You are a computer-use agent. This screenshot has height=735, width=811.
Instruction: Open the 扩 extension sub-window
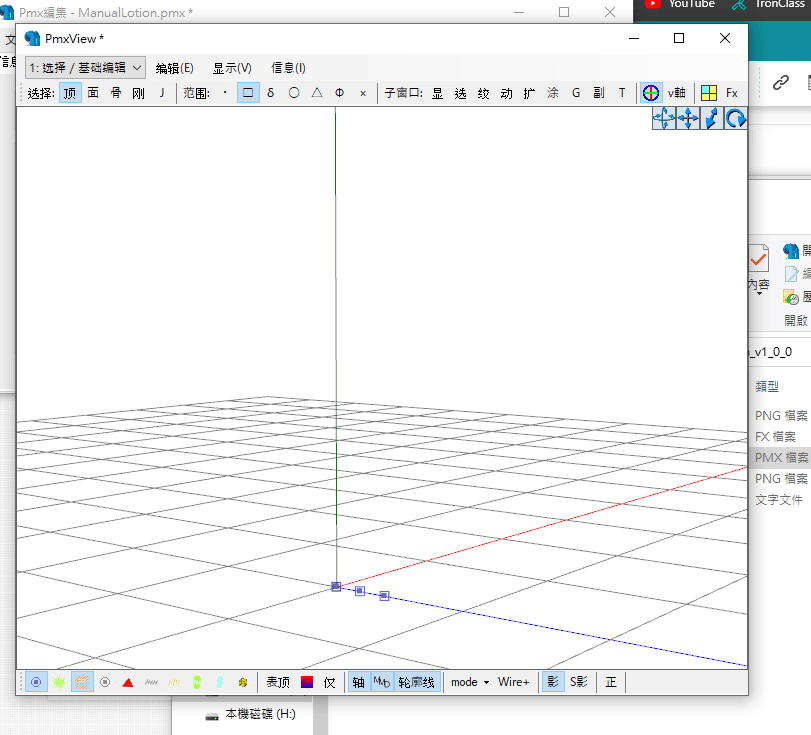tap(529, 93)
